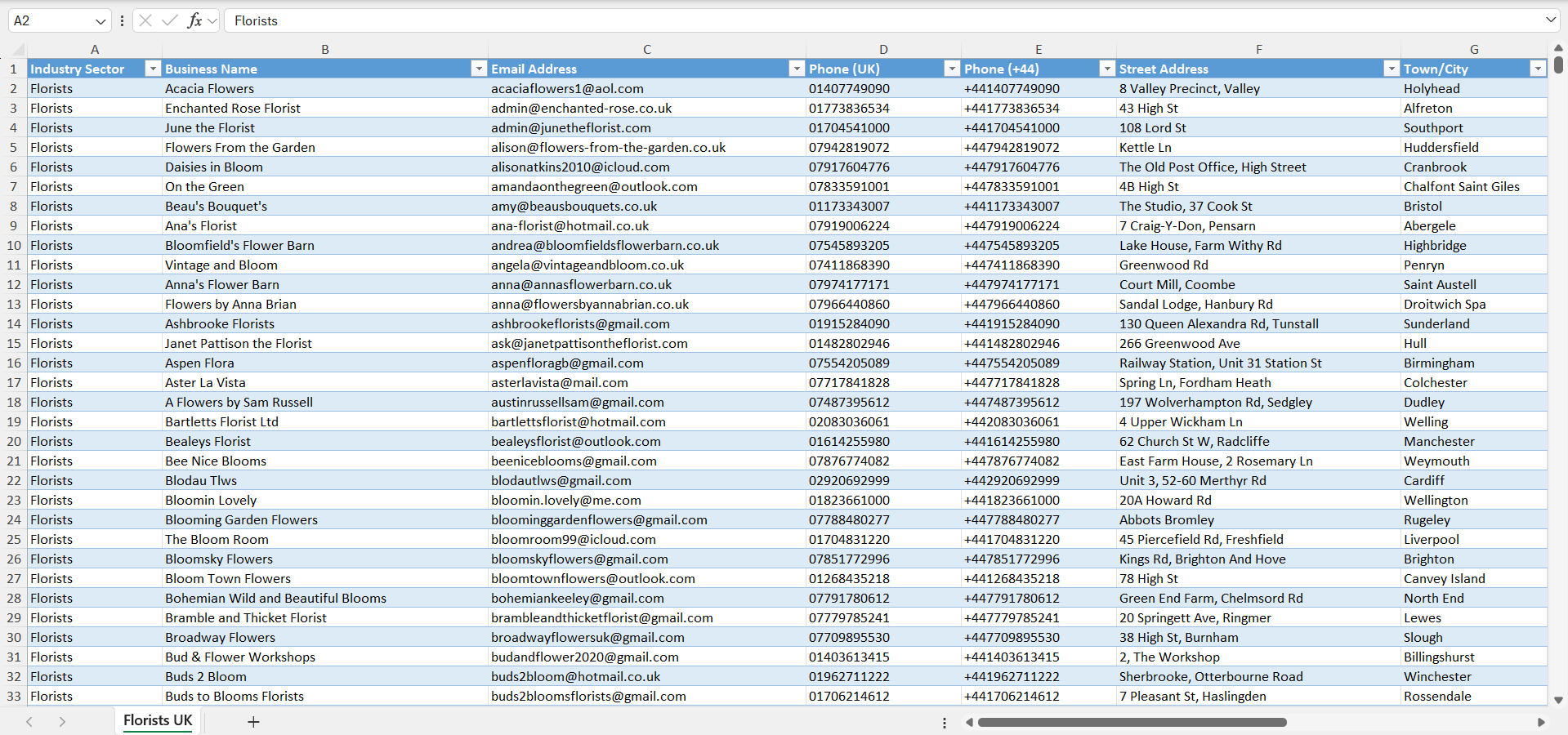Click the three-dot options beside Name Box
Viewport: 1568px width, 735px height.
122,20
